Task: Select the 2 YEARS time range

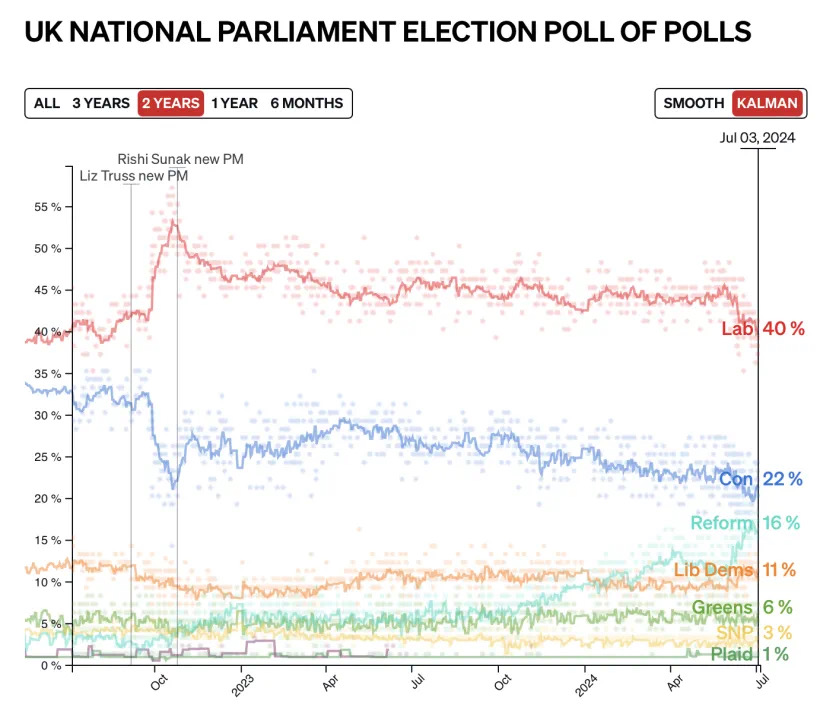Action: pos(170,103)
